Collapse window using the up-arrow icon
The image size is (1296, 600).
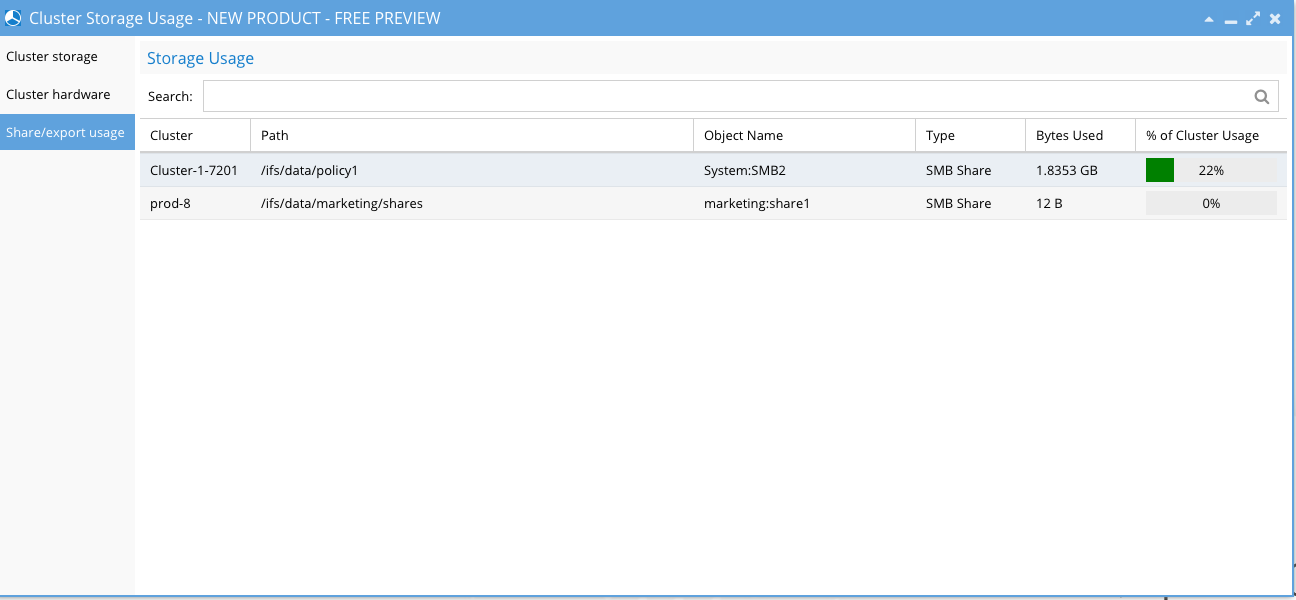click(1209, 19)
